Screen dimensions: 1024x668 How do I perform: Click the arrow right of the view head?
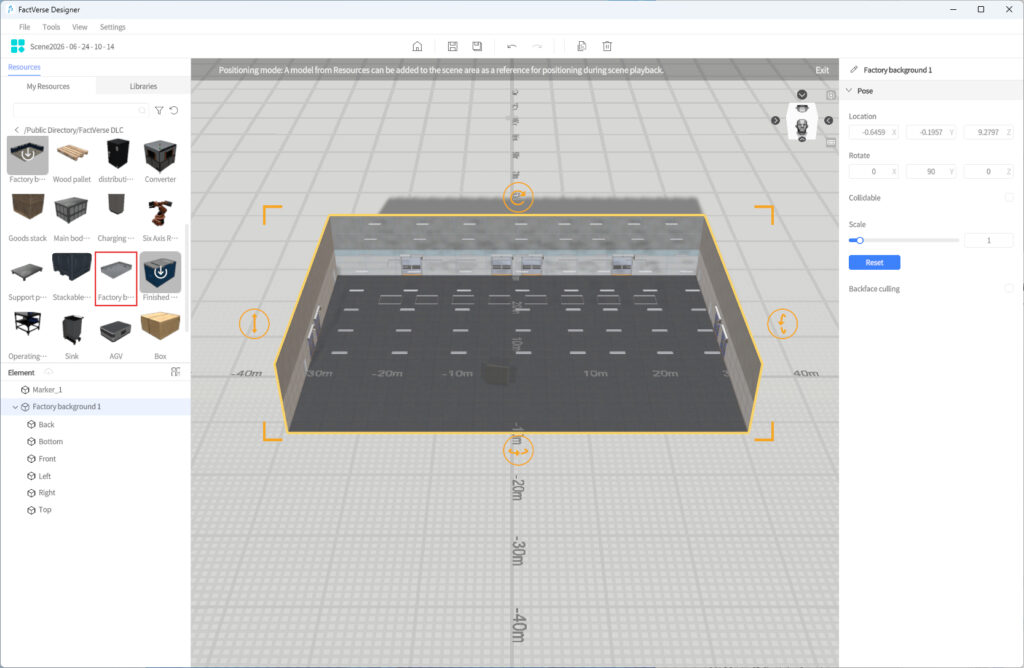coord(829,121)
